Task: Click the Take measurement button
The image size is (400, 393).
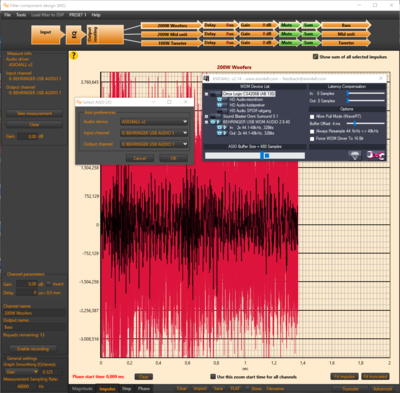Action: pos(34,113)
